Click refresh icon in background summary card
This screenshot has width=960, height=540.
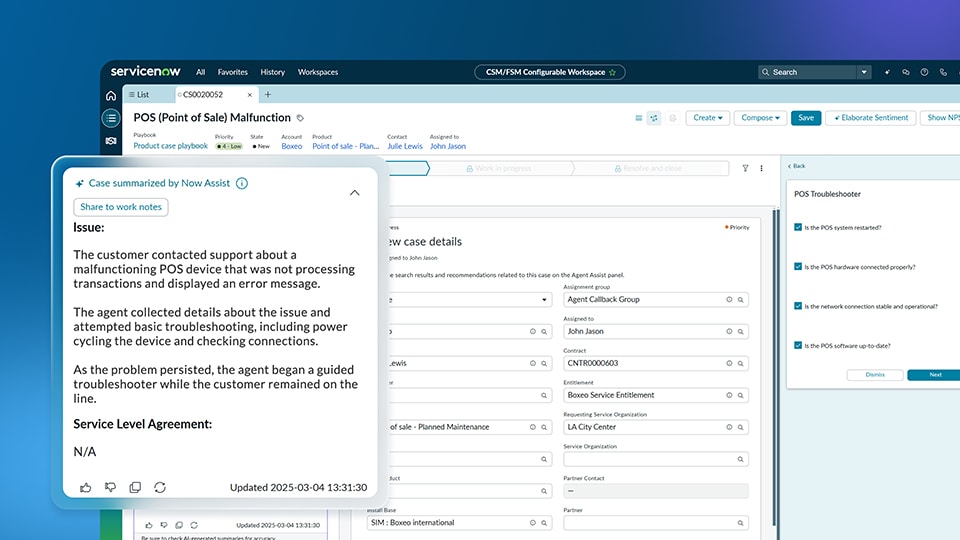[194, 525]
